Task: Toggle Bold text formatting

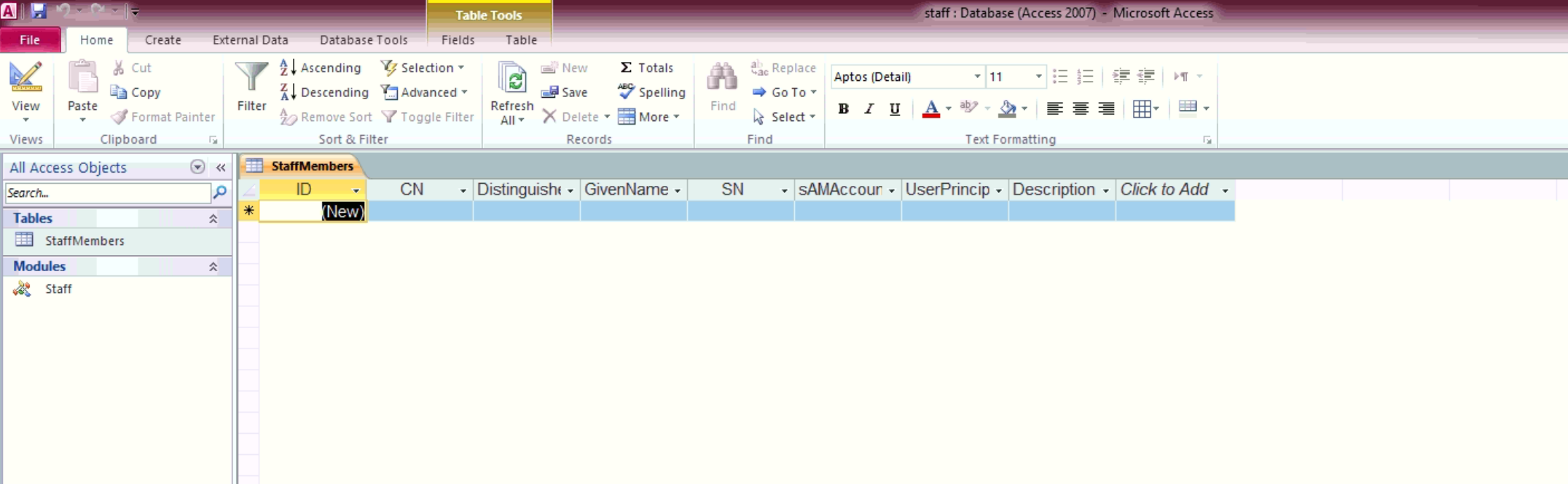Action: point(843,109)
